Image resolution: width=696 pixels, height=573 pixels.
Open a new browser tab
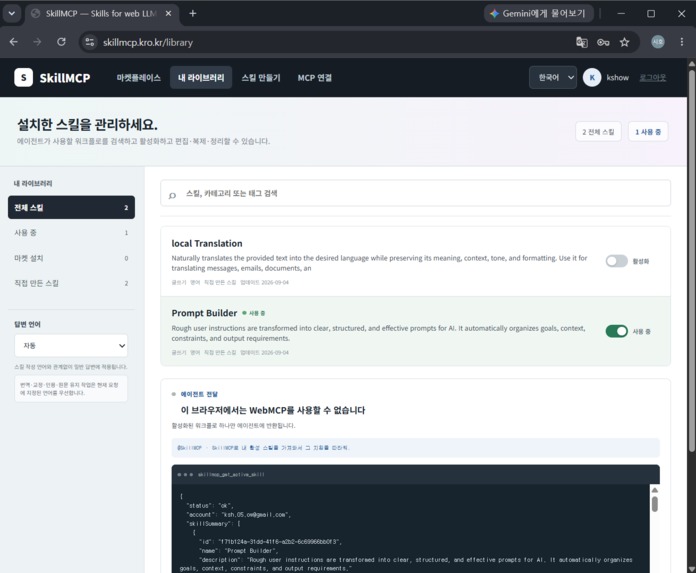193,13
